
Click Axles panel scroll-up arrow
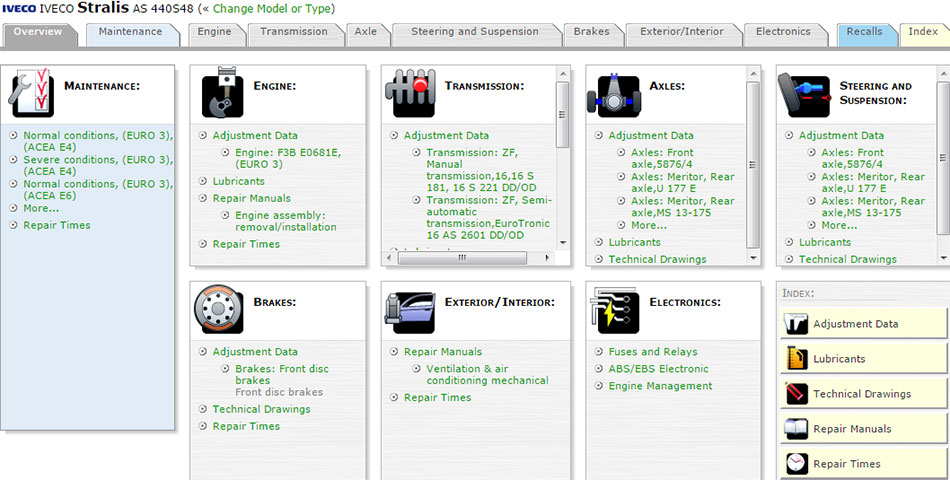point(752,74)
